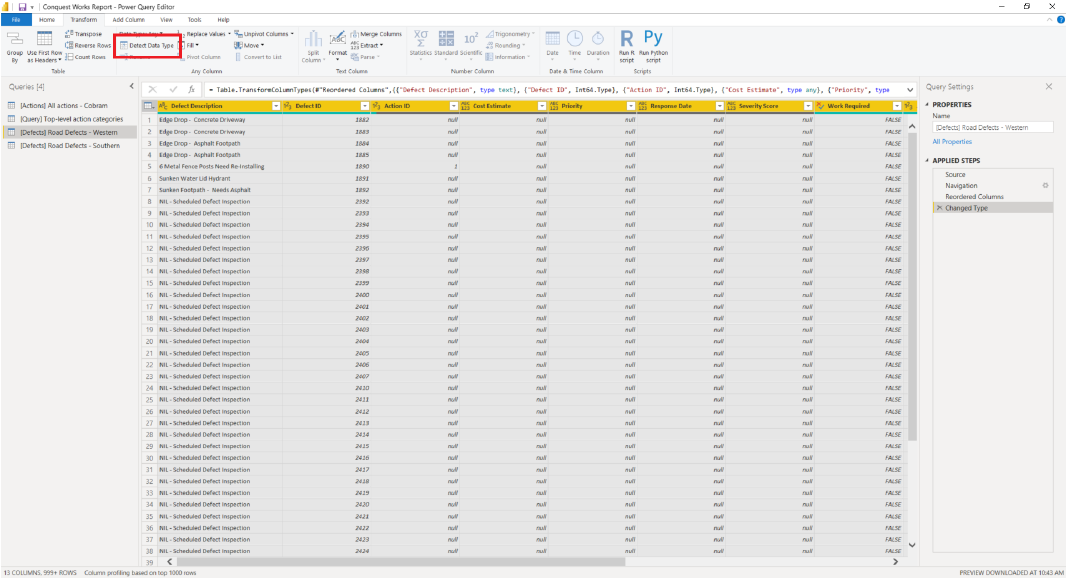Switch to the View tab
This screenshot has height=578, width=1066.
point(166,20)
